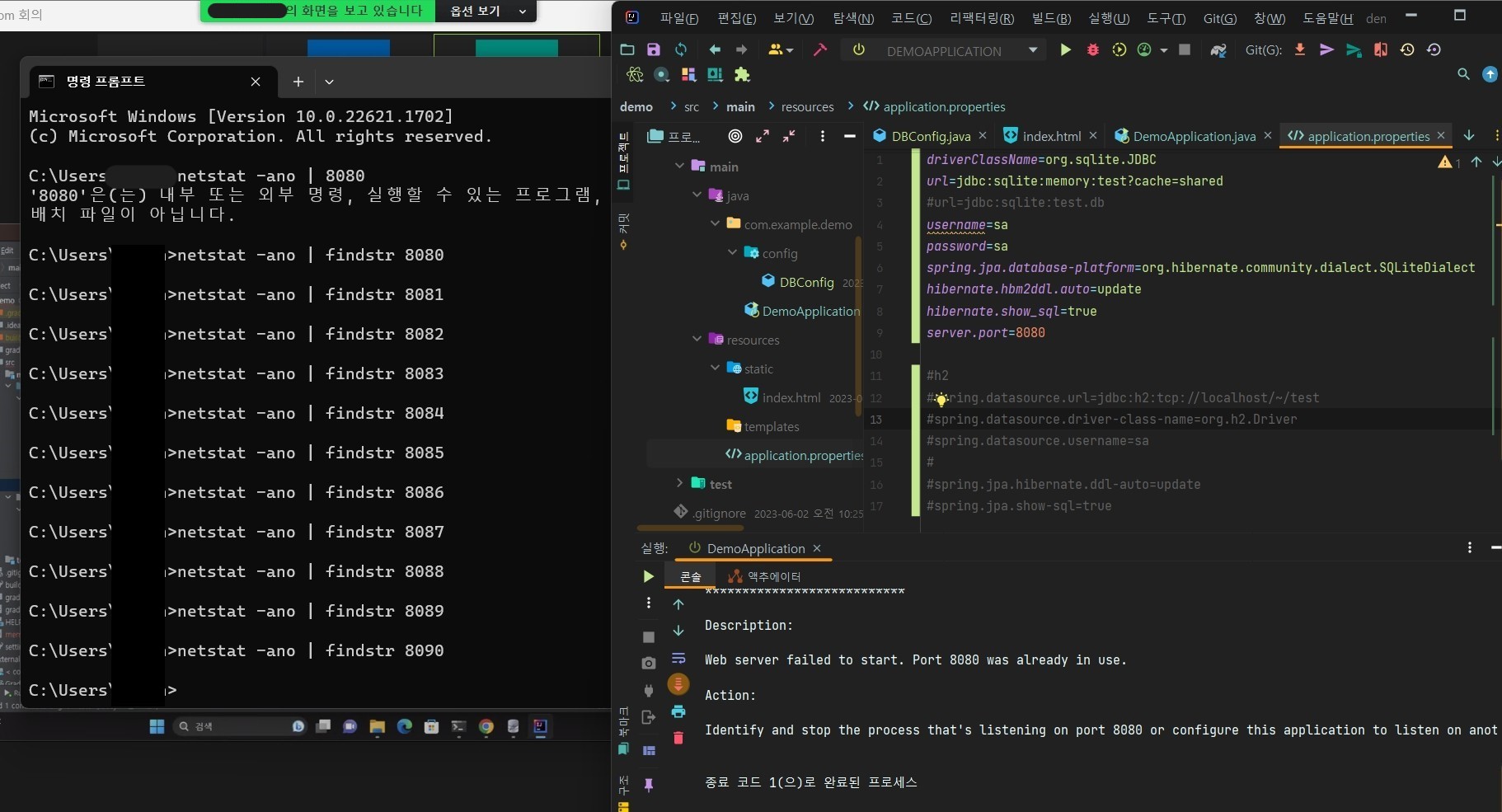Image resolution: width=1502 pixels, height=812 pixels.
Task: Click Git rollback circular arrow icon
Action: pos(1434,50)
